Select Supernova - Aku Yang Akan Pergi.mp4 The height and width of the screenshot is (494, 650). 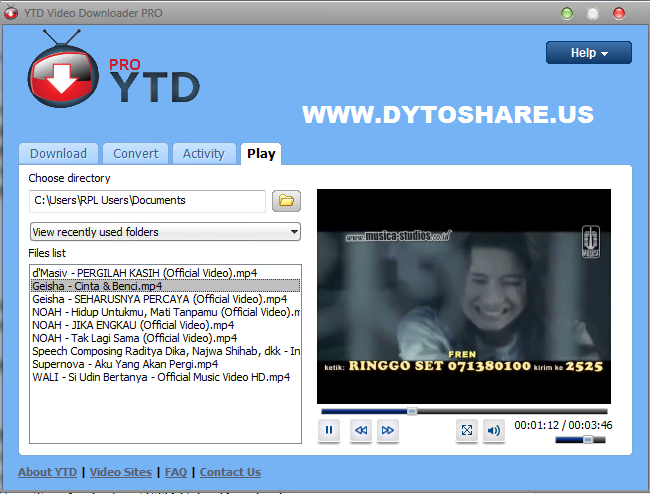tap(165, 364)
